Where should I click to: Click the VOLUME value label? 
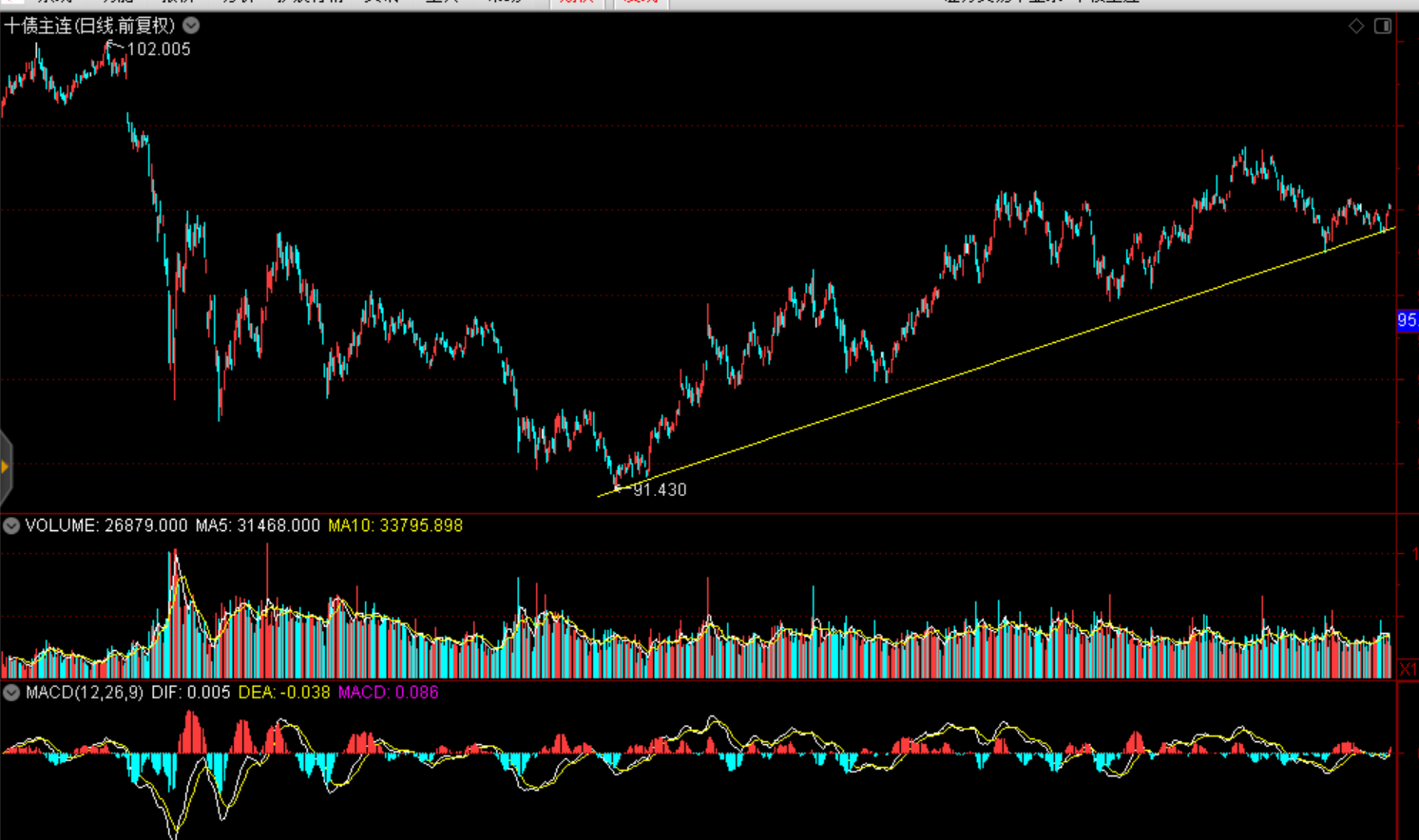(x=105, y=525)
